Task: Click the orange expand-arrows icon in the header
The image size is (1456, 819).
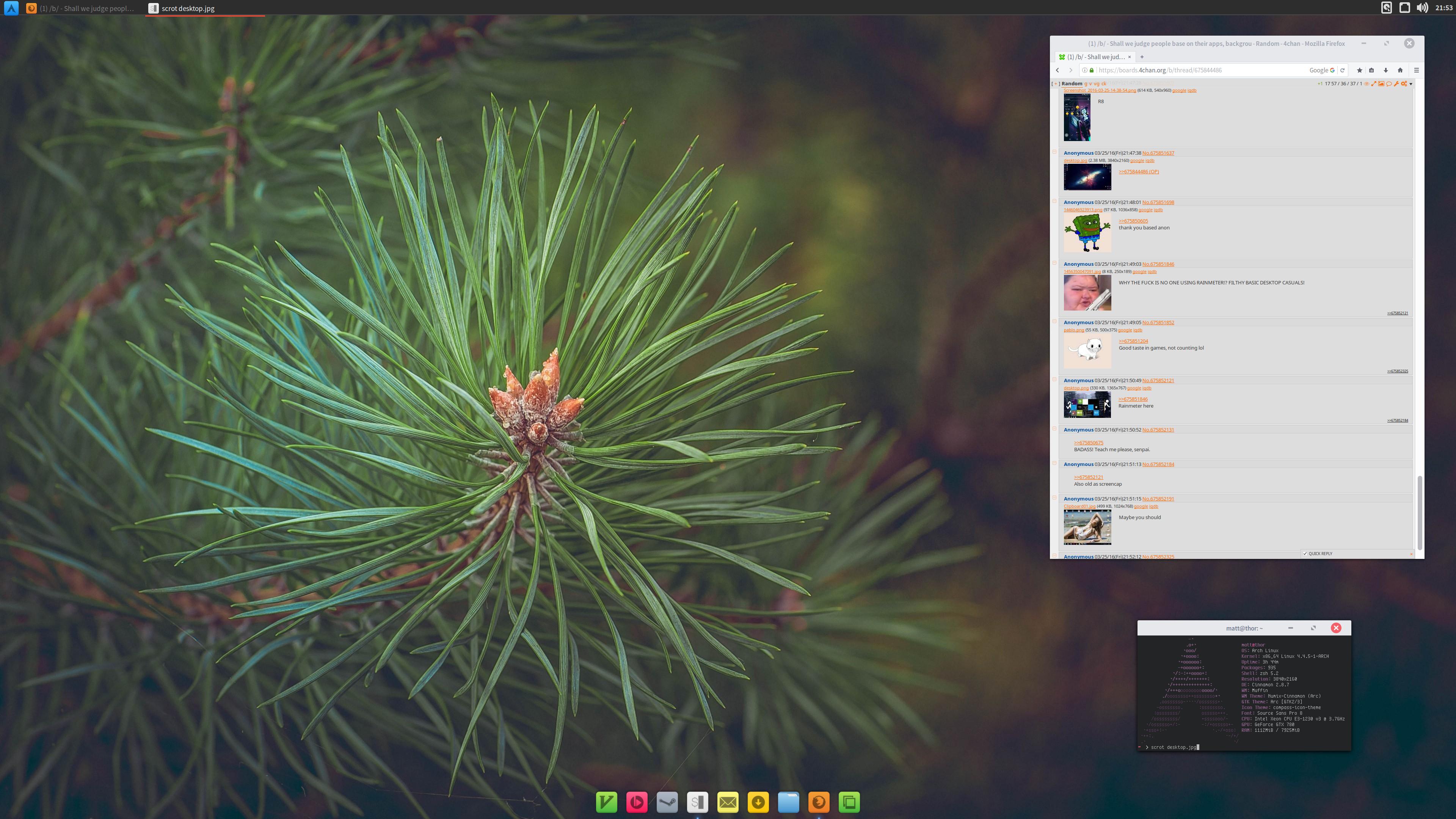Action: click(1373, 84)
